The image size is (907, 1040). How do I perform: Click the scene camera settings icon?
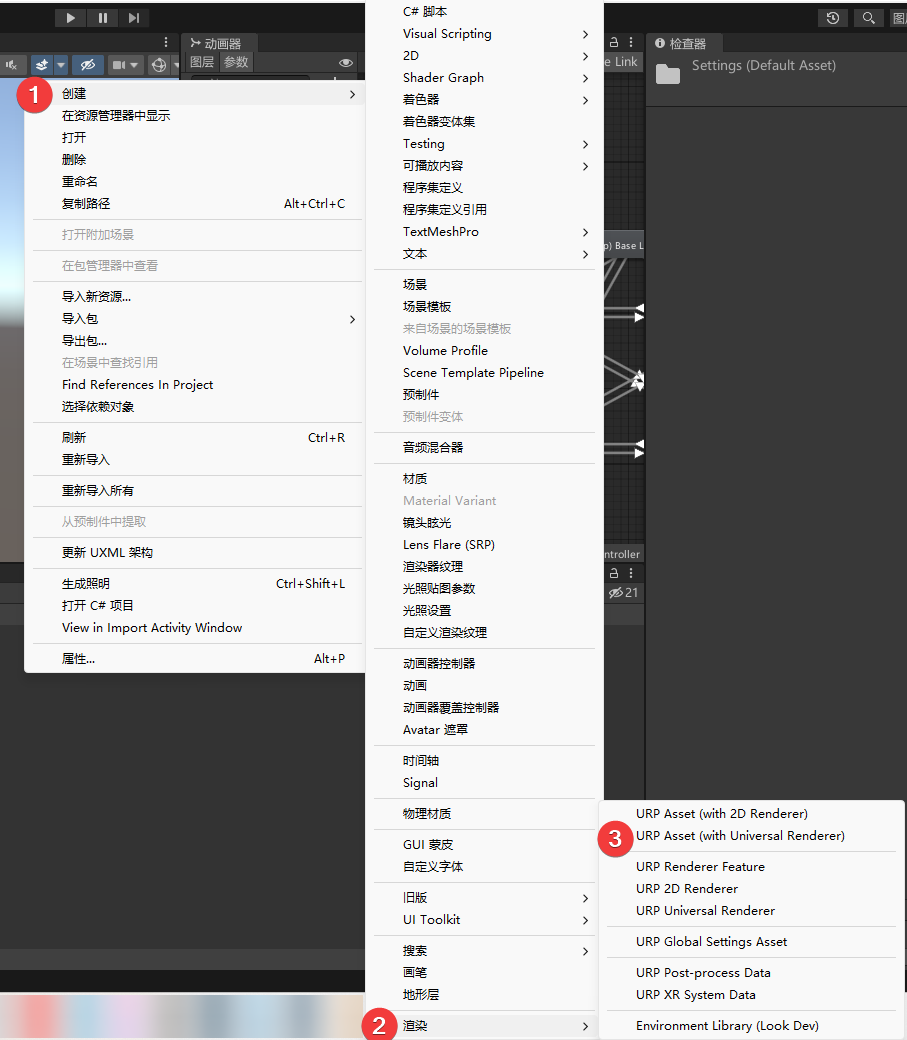120,65
